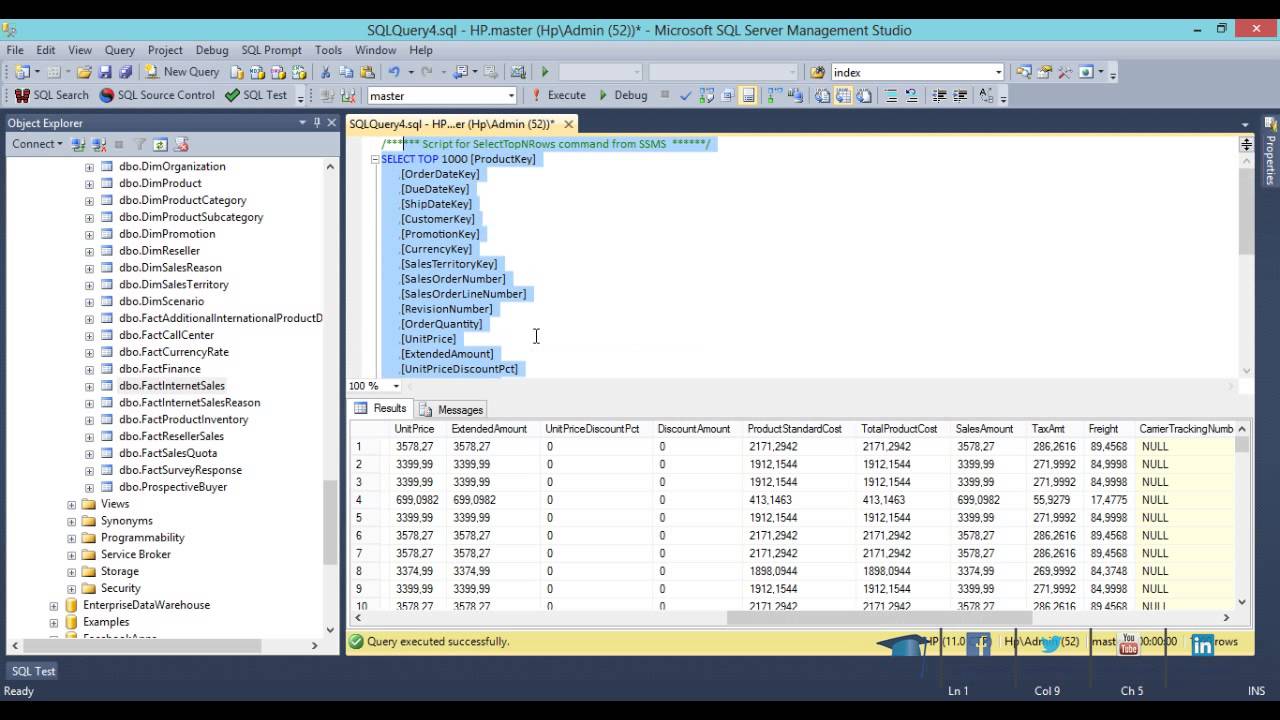Click the SQL Test toolbar button
The height and width of the screenshot is (720, 1280).
257,95
